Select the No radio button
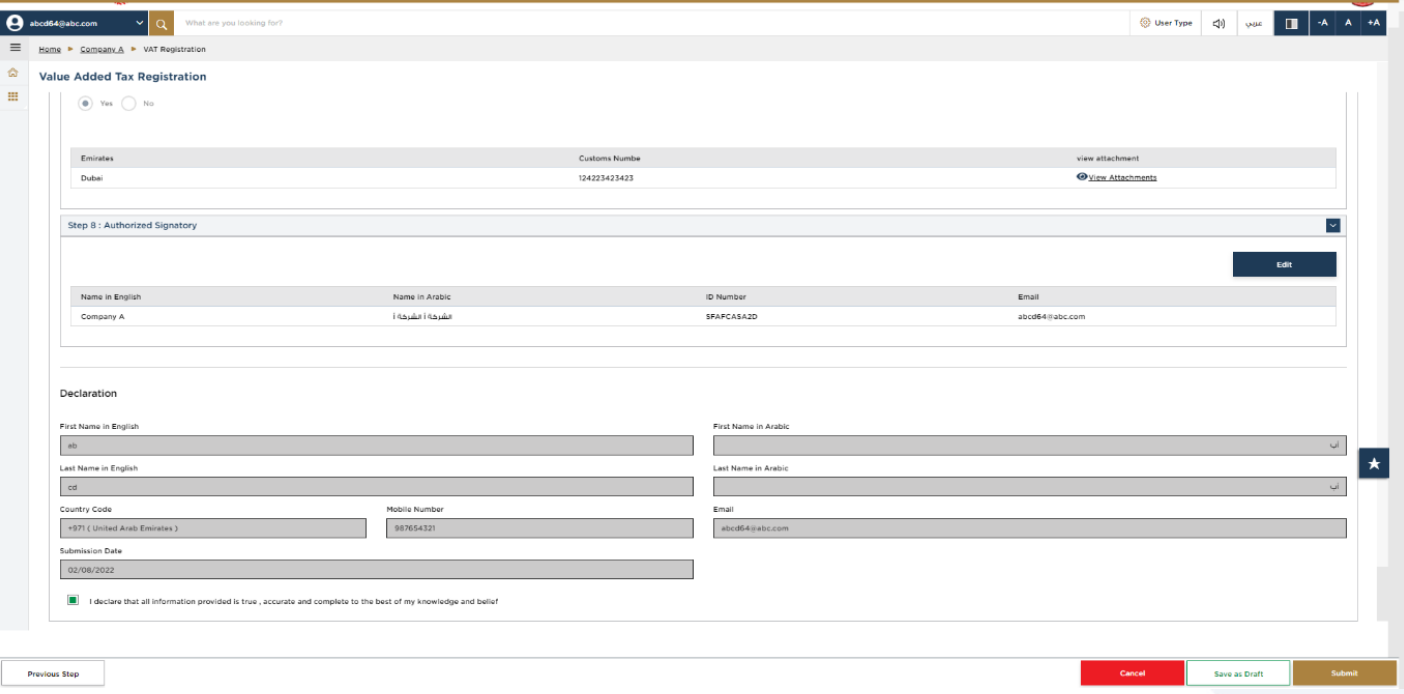This screenshot has height=694, width=1404. 129,103
